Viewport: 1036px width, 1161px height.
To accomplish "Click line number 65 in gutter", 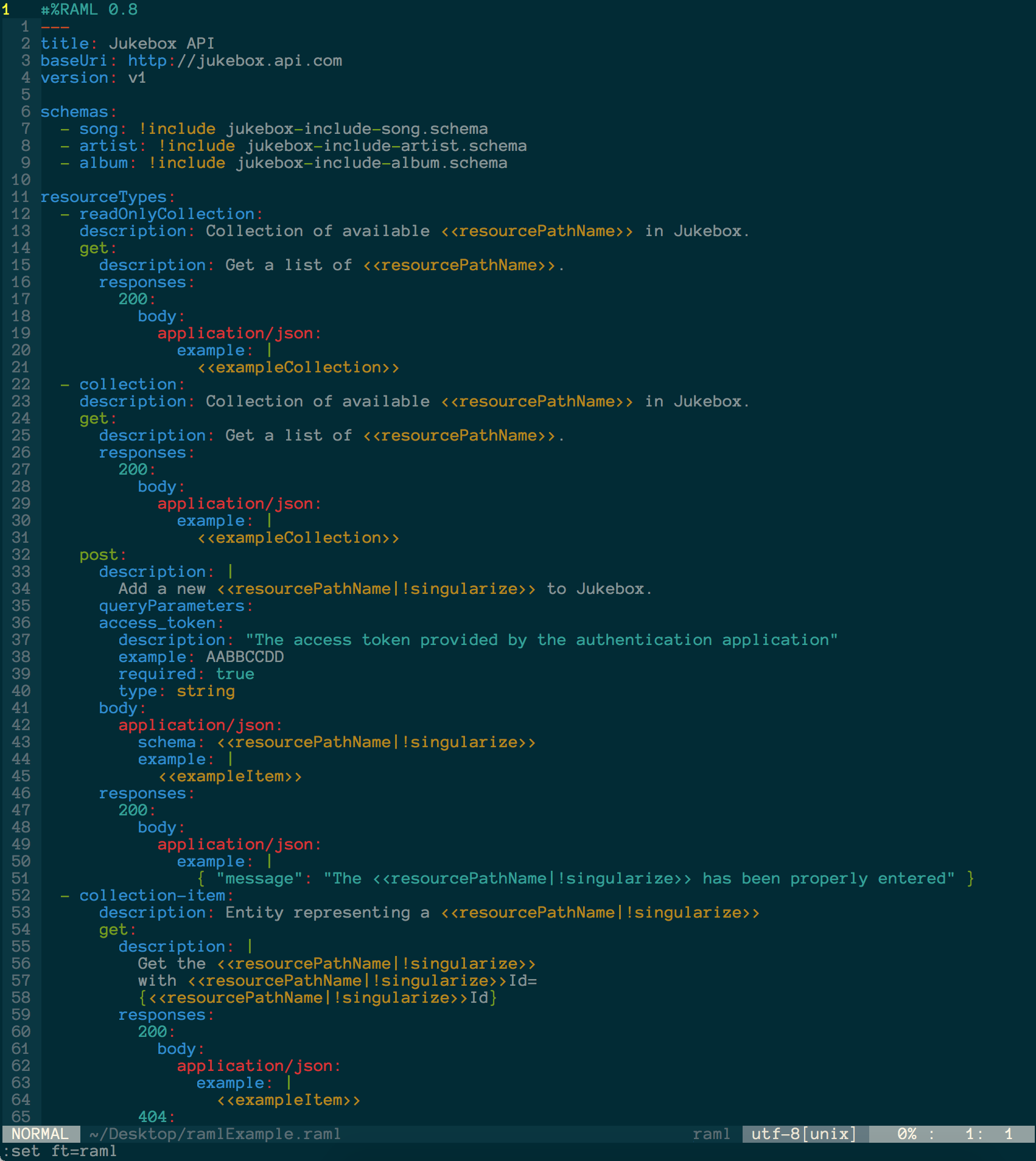I will pos(21,1117).
